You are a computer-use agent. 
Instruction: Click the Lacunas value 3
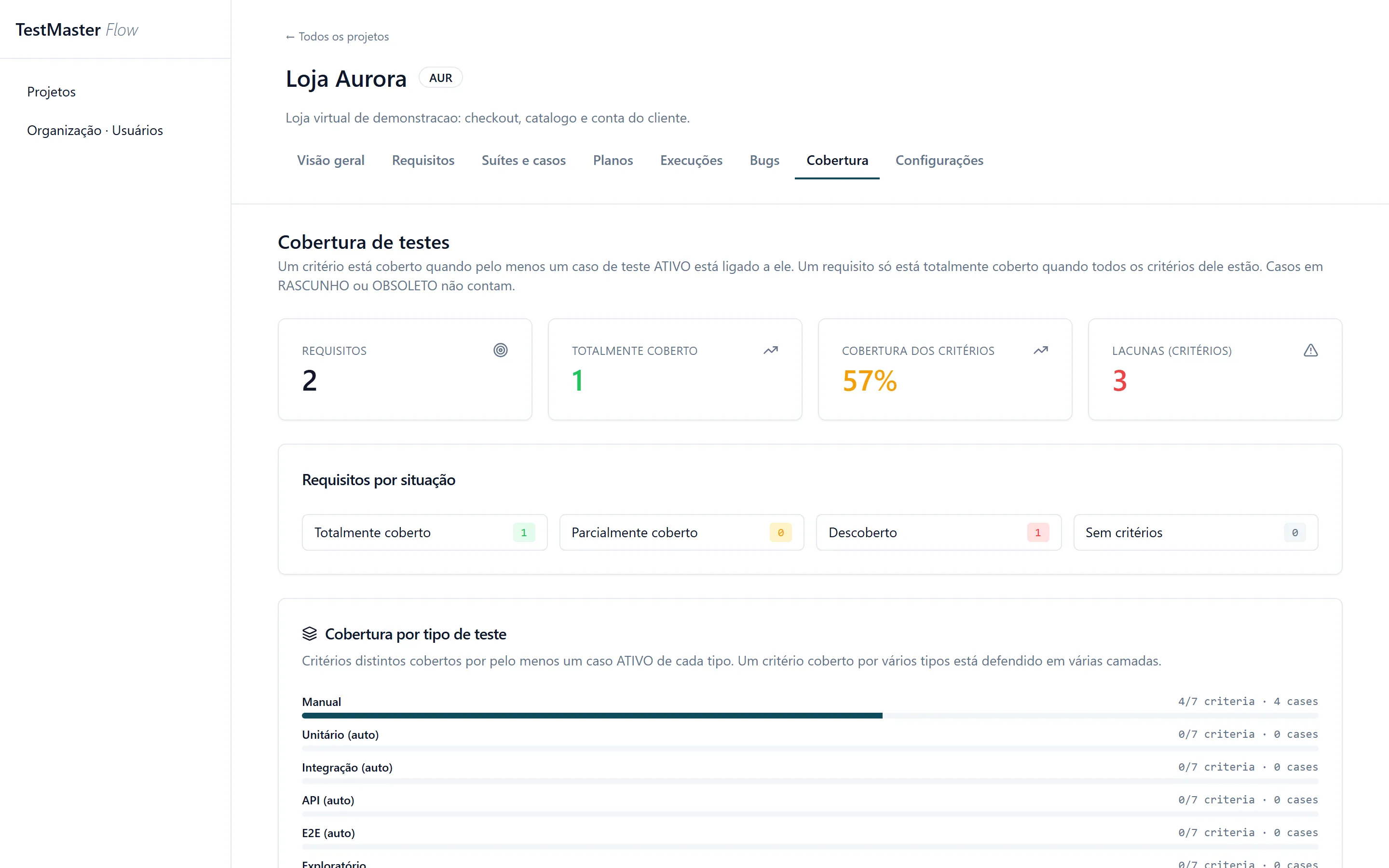(1120, 381)
